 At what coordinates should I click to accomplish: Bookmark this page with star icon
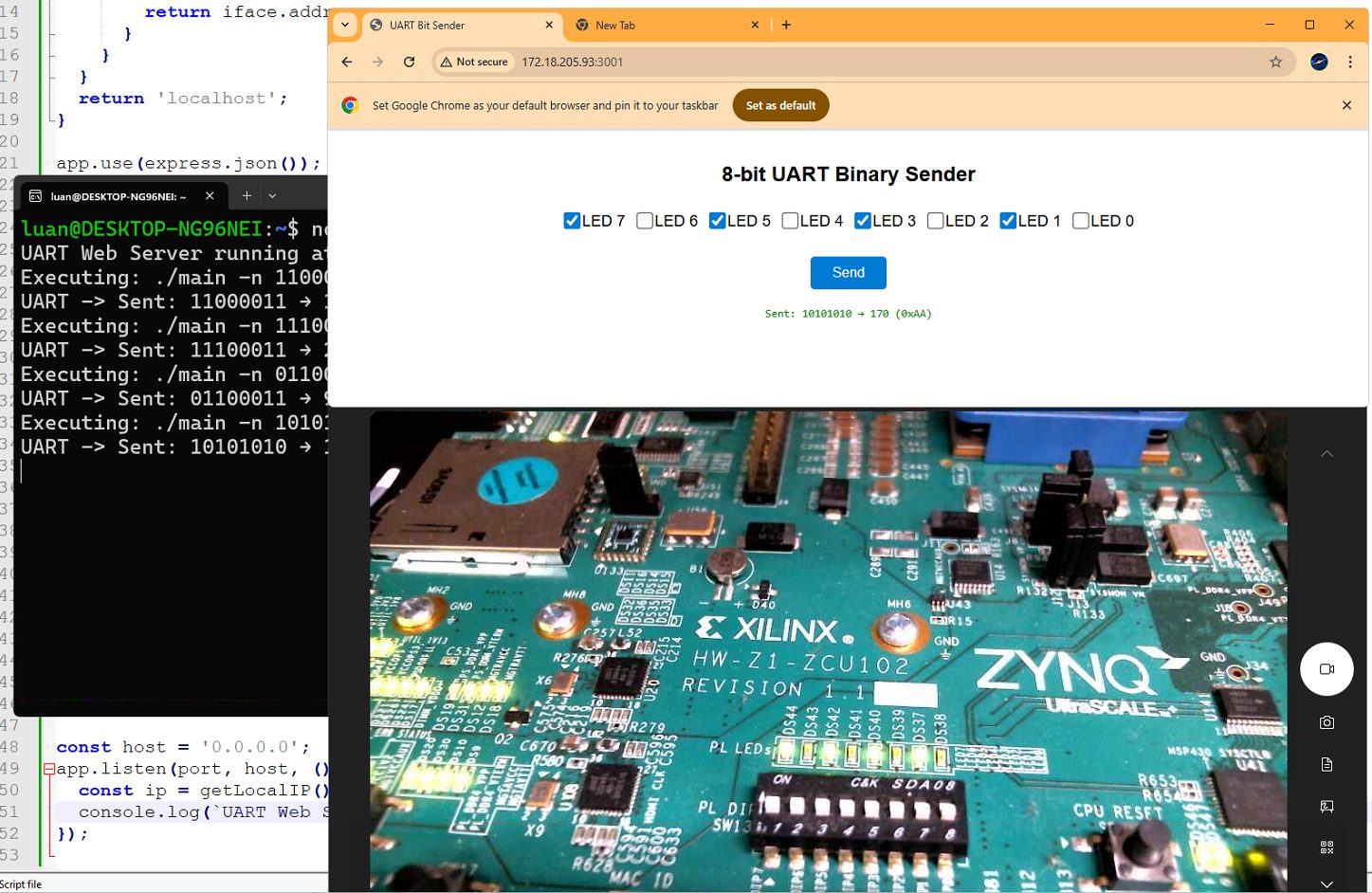click(1275, 62)
